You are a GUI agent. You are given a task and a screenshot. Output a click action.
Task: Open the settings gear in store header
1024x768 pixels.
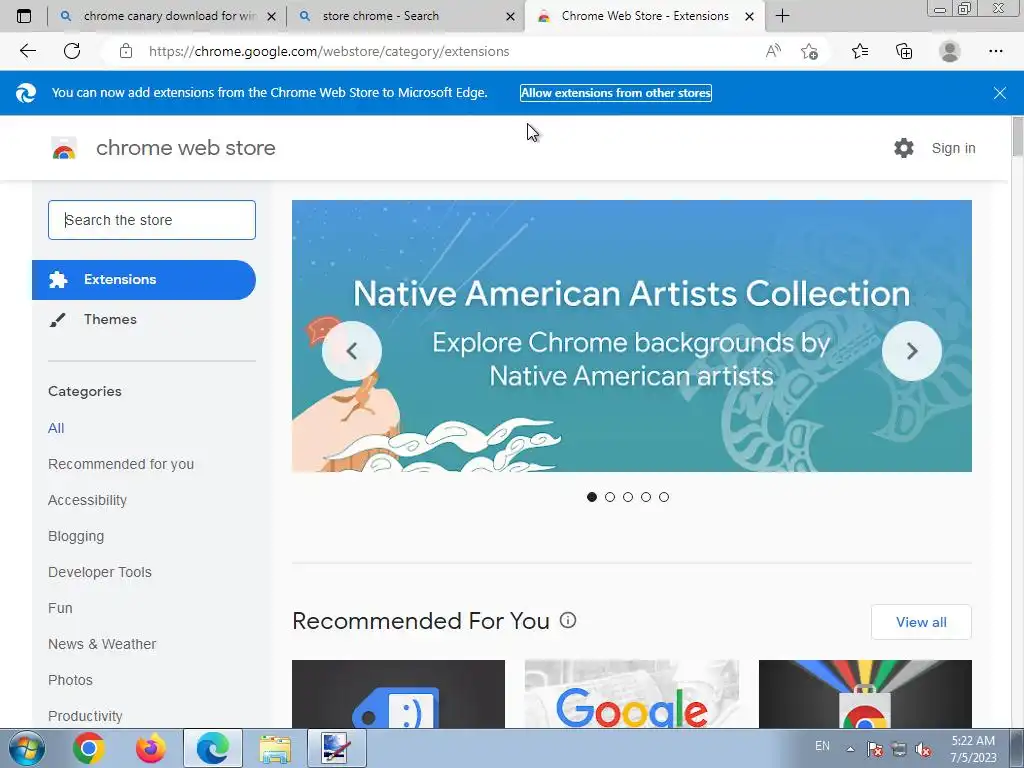coord(904,148)
